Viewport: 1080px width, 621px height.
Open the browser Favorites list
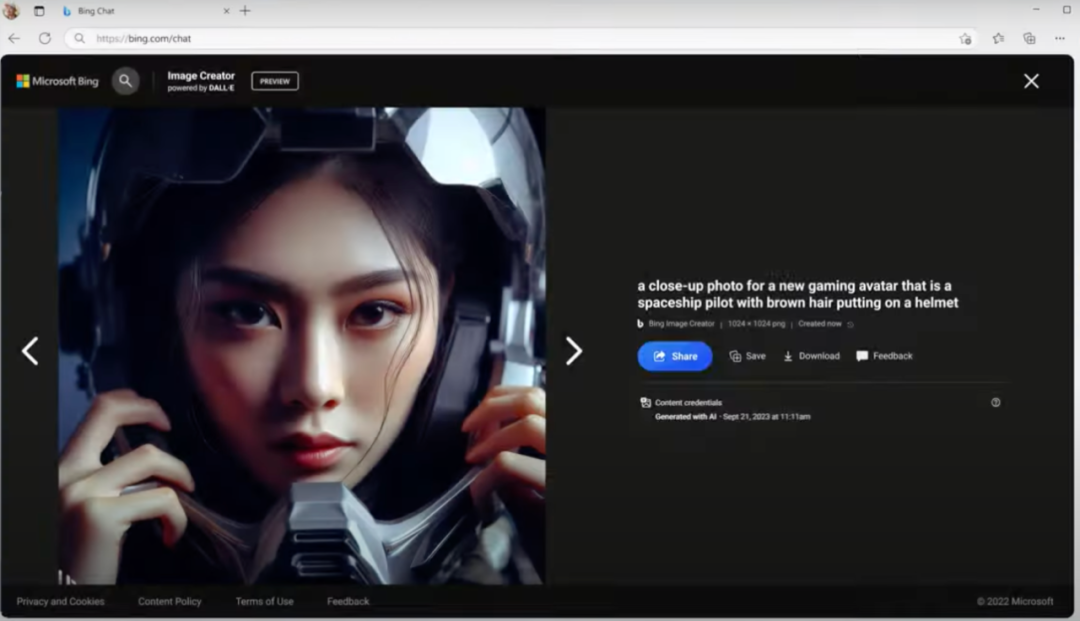click(x=998, y=38)
